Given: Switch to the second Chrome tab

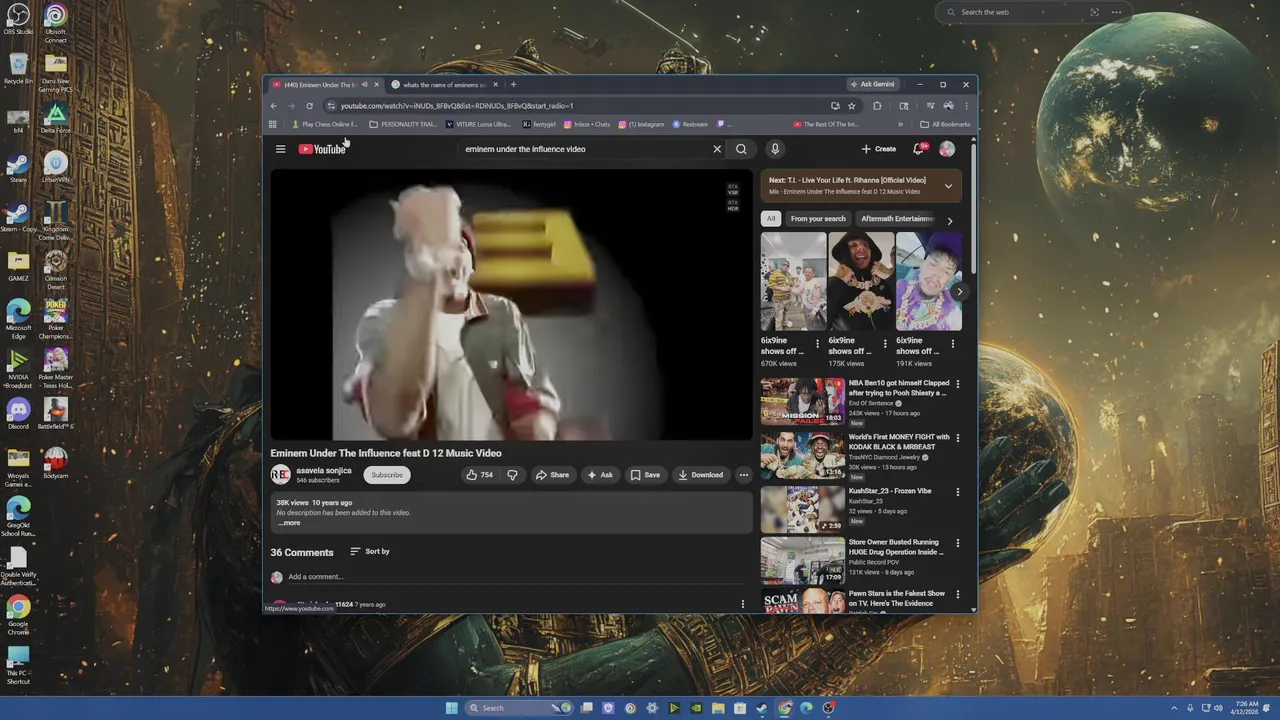Looking at the screenshot, I should (x=445, y=85).
